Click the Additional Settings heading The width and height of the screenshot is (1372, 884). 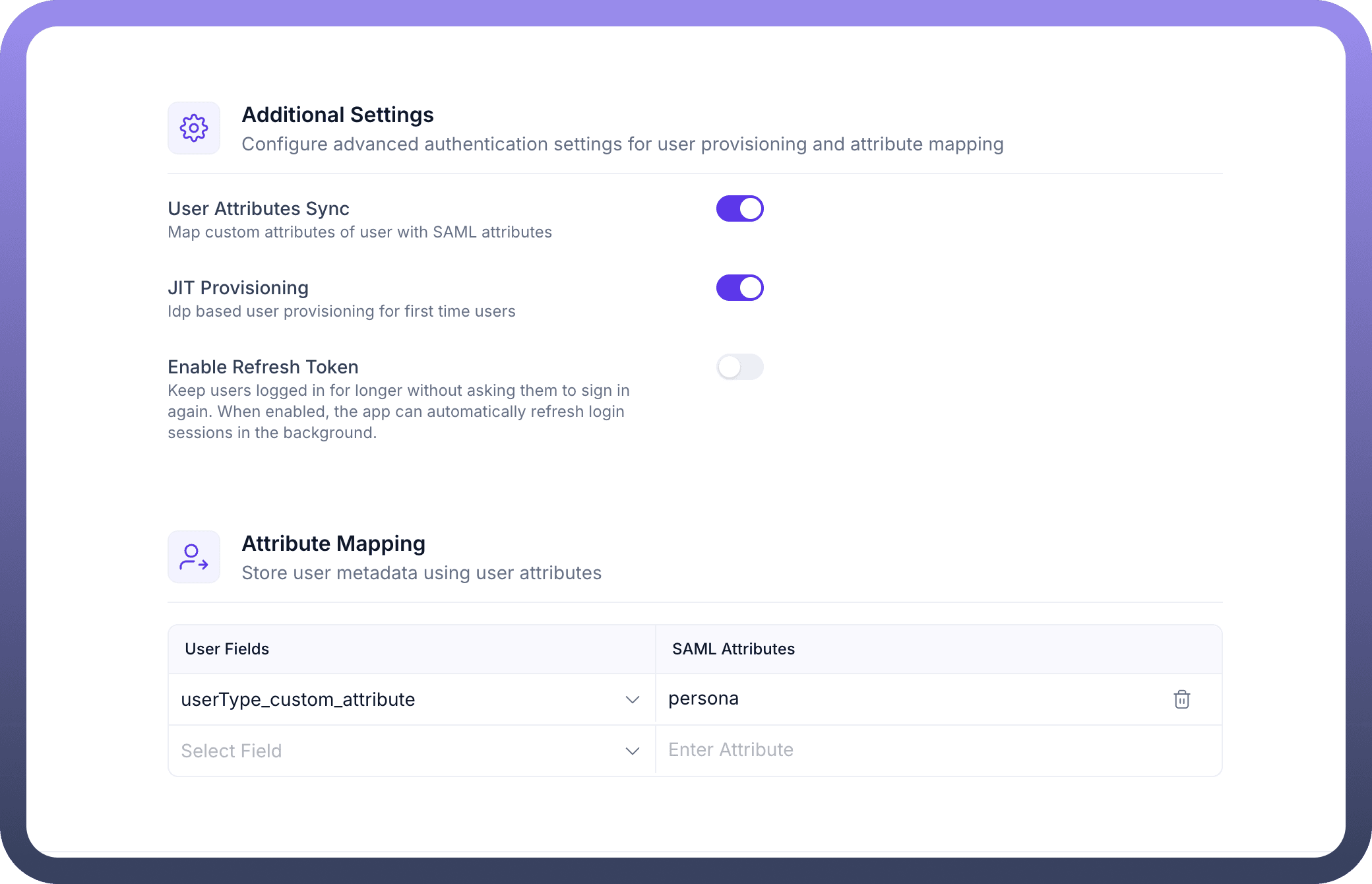[x=338, y=115]
